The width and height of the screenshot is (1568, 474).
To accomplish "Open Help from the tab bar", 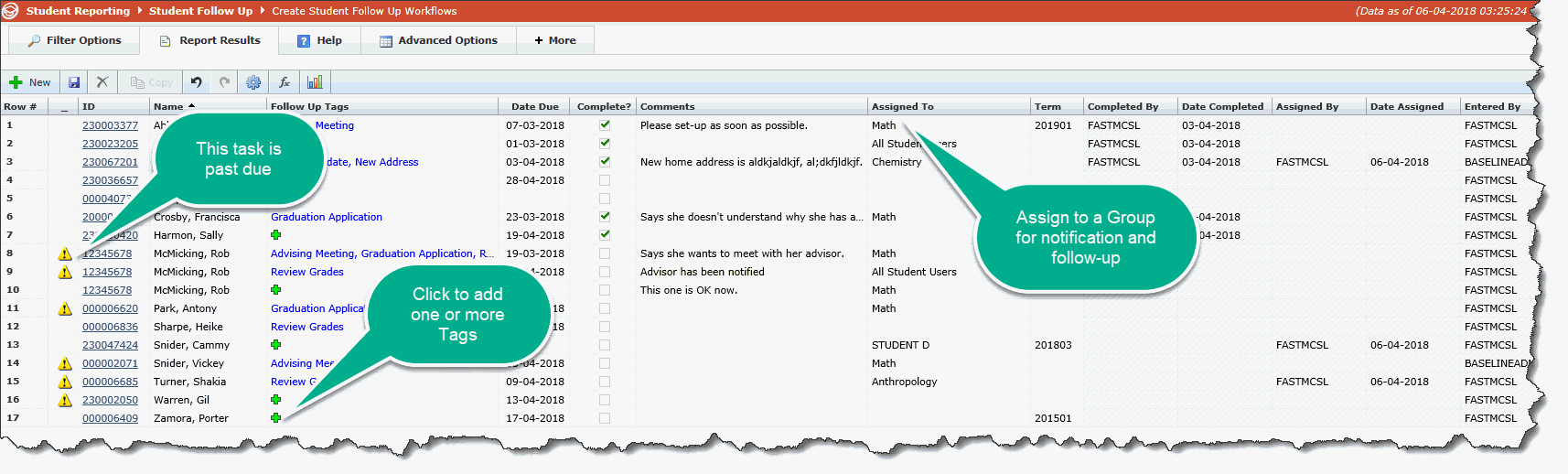I will [x=320, y=40].
